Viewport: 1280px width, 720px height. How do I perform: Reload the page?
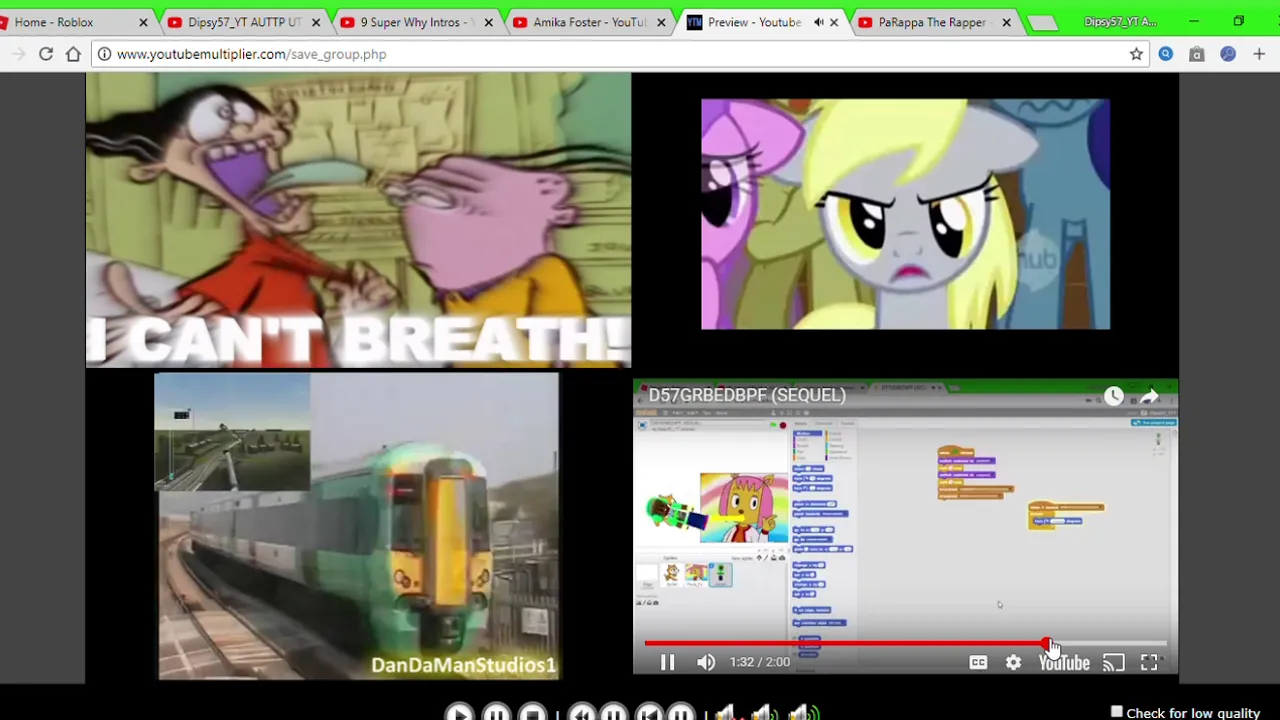46,54
